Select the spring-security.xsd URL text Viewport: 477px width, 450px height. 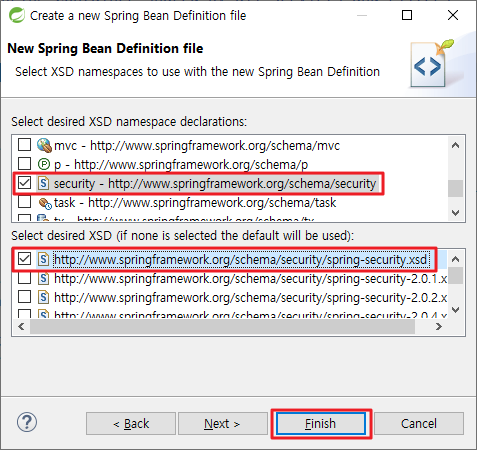(x=241, y=259)
